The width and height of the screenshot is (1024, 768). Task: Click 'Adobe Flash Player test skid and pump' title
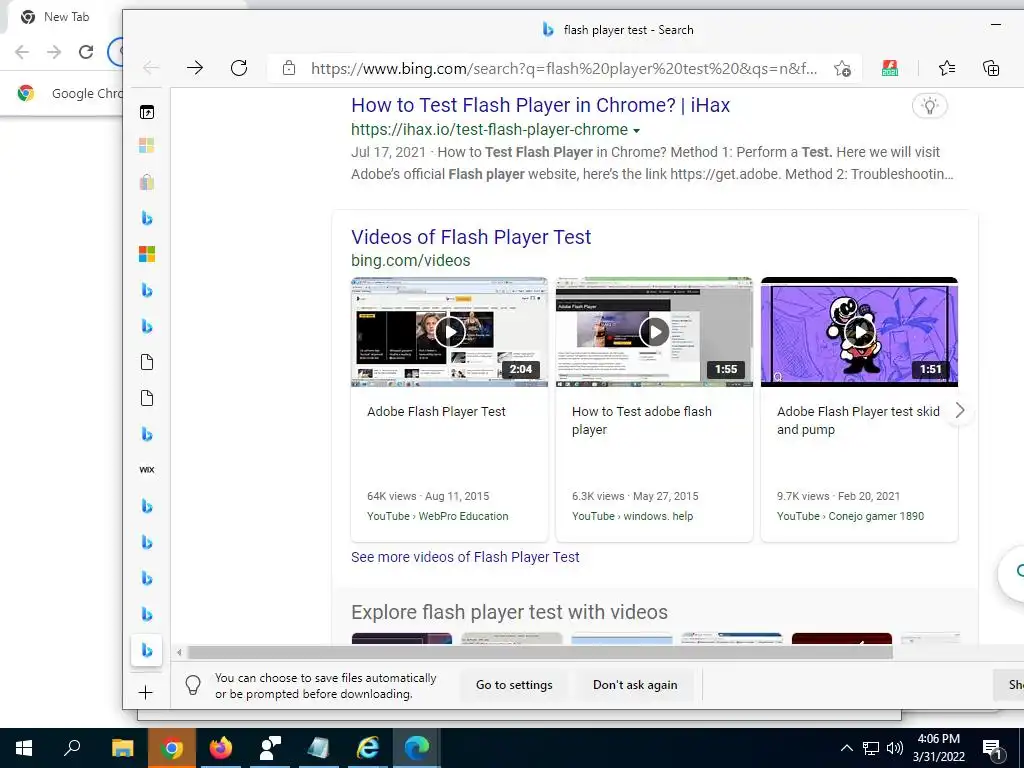pos(858,421)
